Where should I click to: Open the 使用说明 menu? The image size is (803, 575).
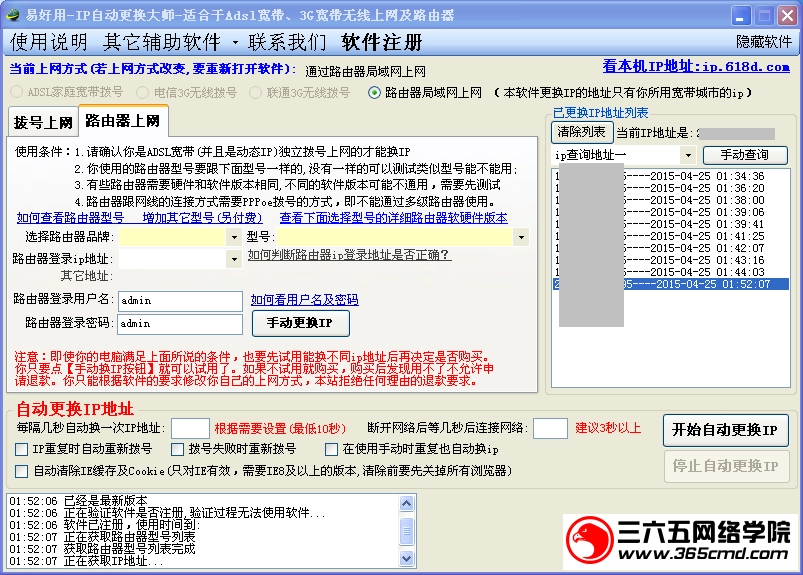point(48,42)
